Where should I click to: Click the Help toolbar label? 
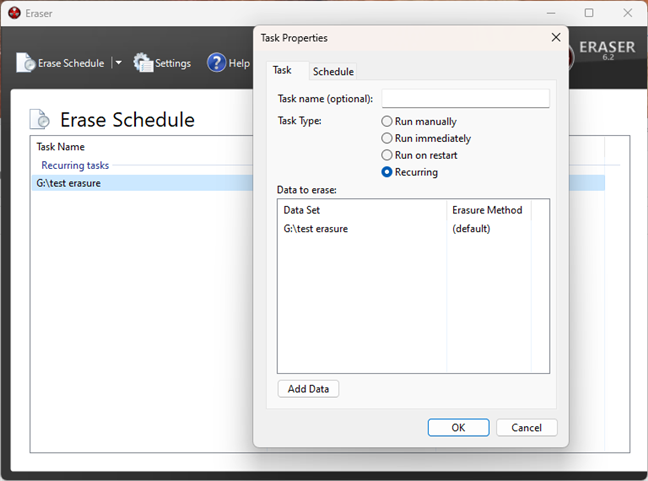(239, 63)
